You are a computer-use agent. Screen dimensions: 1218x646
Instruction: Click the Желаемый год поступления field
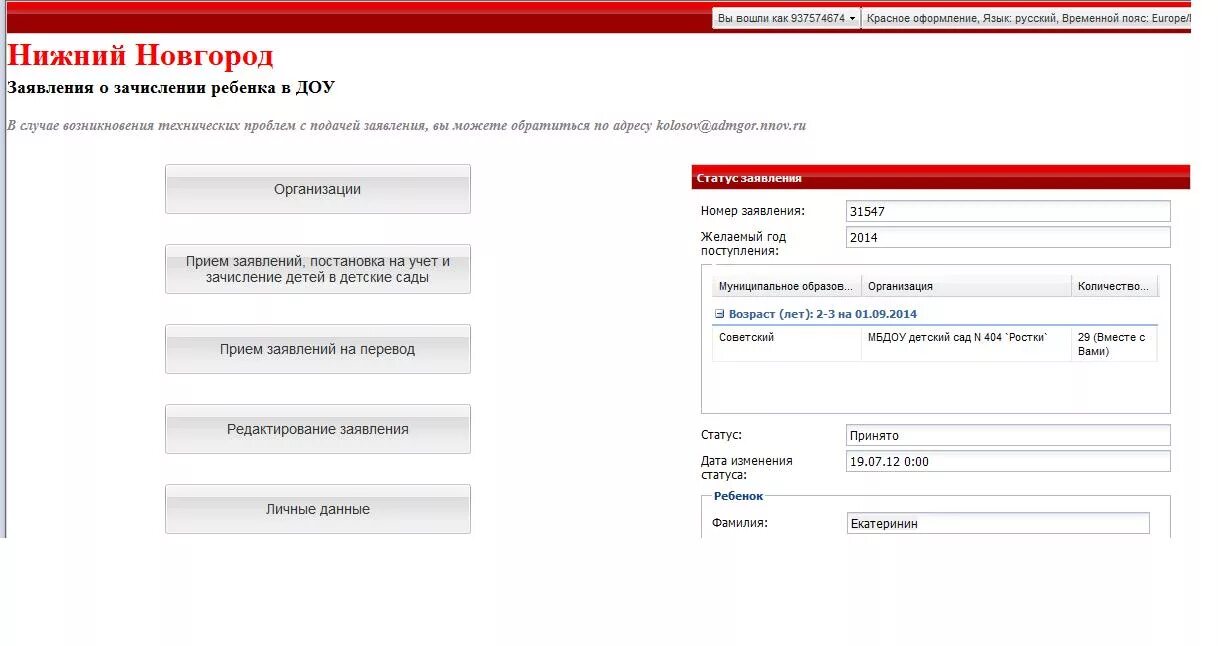[1008, 237]
